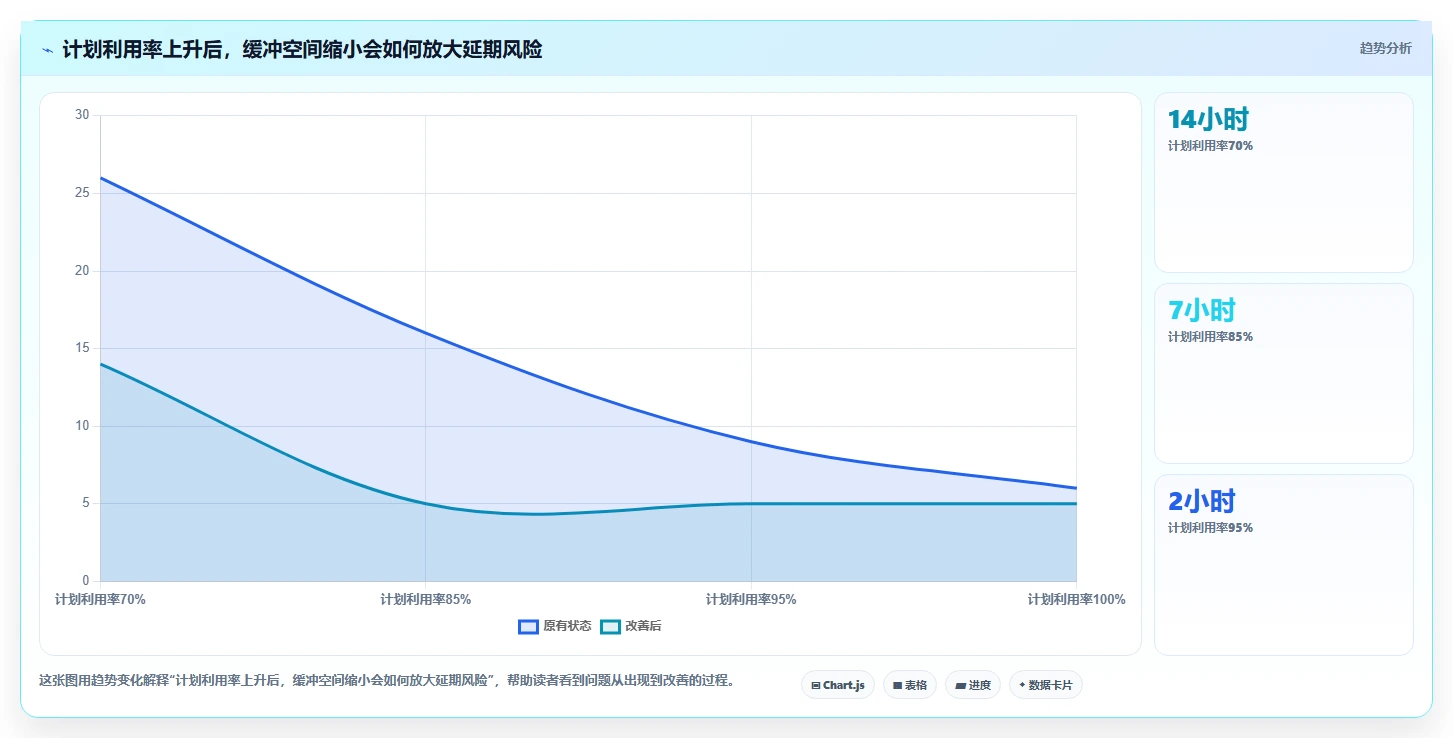
Task: Toggle the 改善后 legend swatch
Action: (610, 627)
